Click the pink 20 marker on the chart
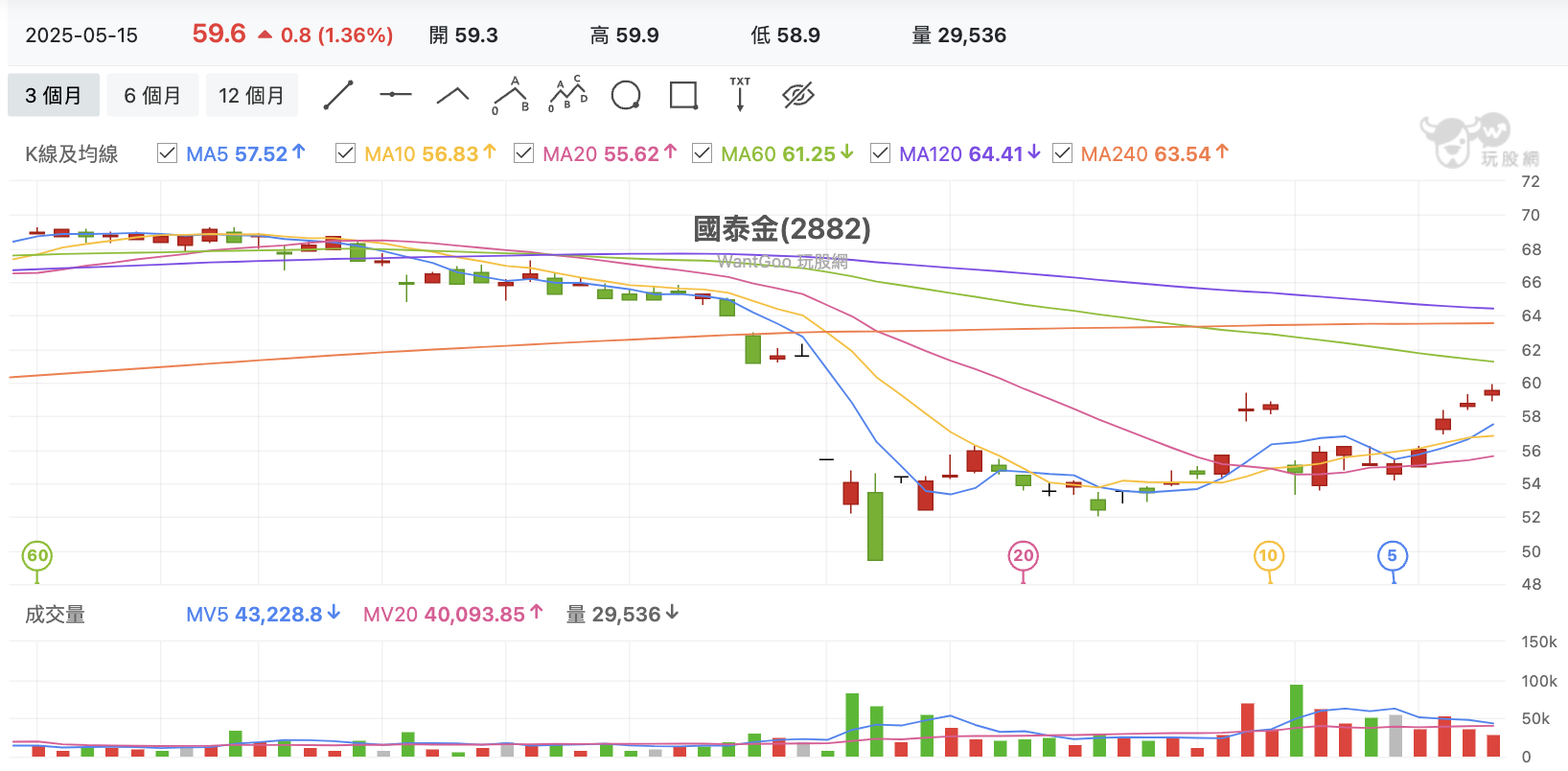Image resolution: width=1568 pixels, height=771 pixels. (x=1024, y=556)
